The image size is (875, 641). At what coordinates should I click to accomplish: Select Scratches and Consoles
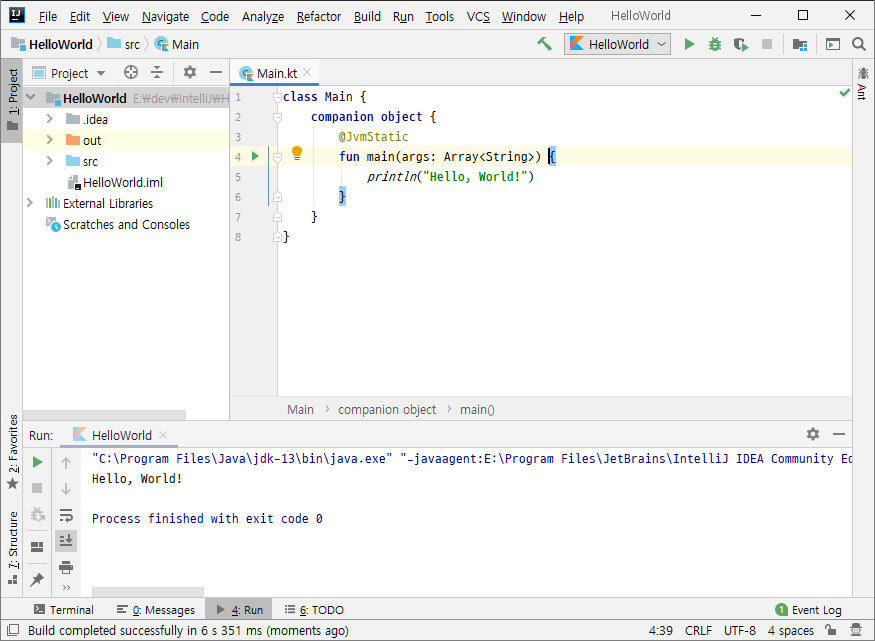click(x=126, y=224)
